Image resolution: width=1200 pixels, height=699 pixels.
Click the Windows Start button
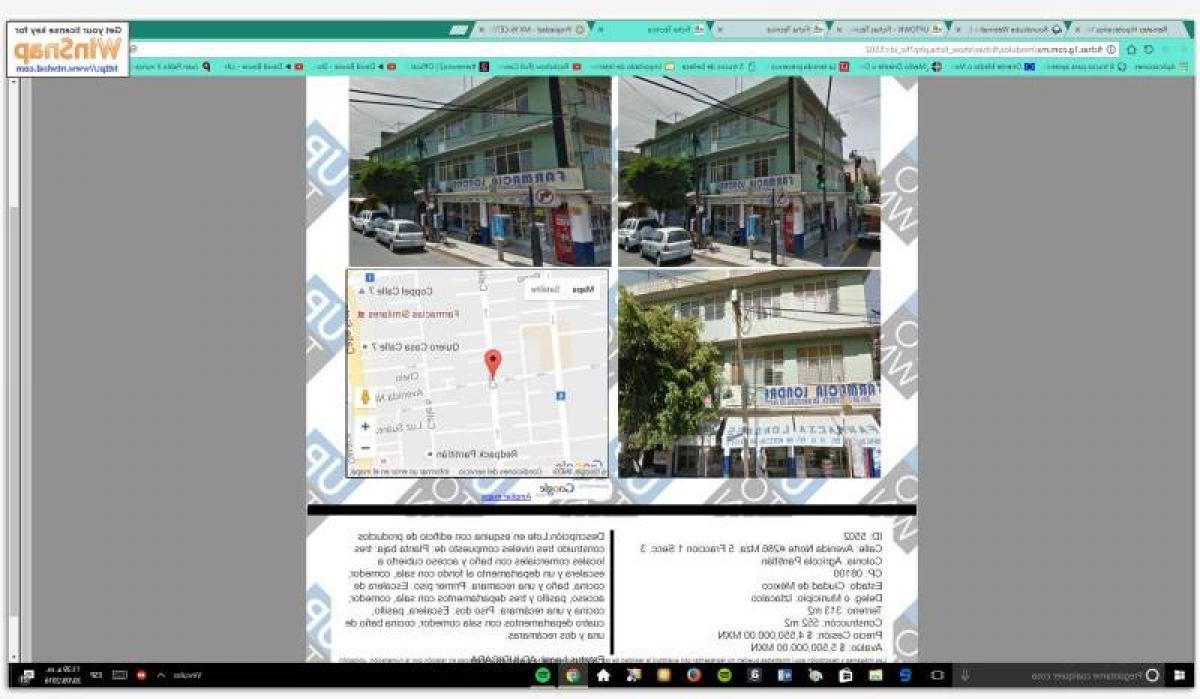(1180, 675)
